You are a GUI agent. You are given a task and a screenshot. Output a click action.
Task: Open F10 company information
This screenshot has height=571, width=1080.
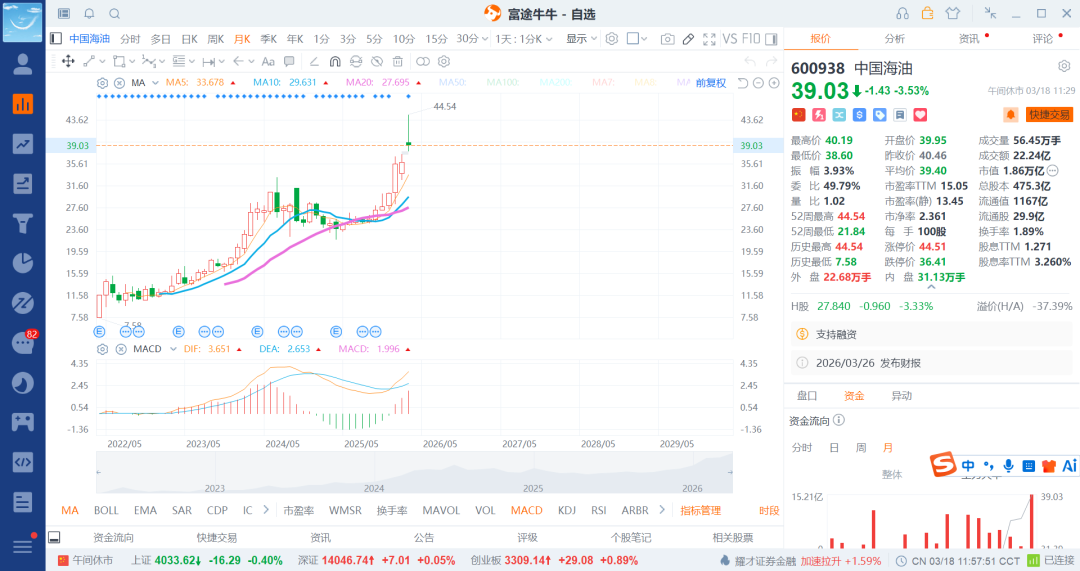(x=751, y=39)
